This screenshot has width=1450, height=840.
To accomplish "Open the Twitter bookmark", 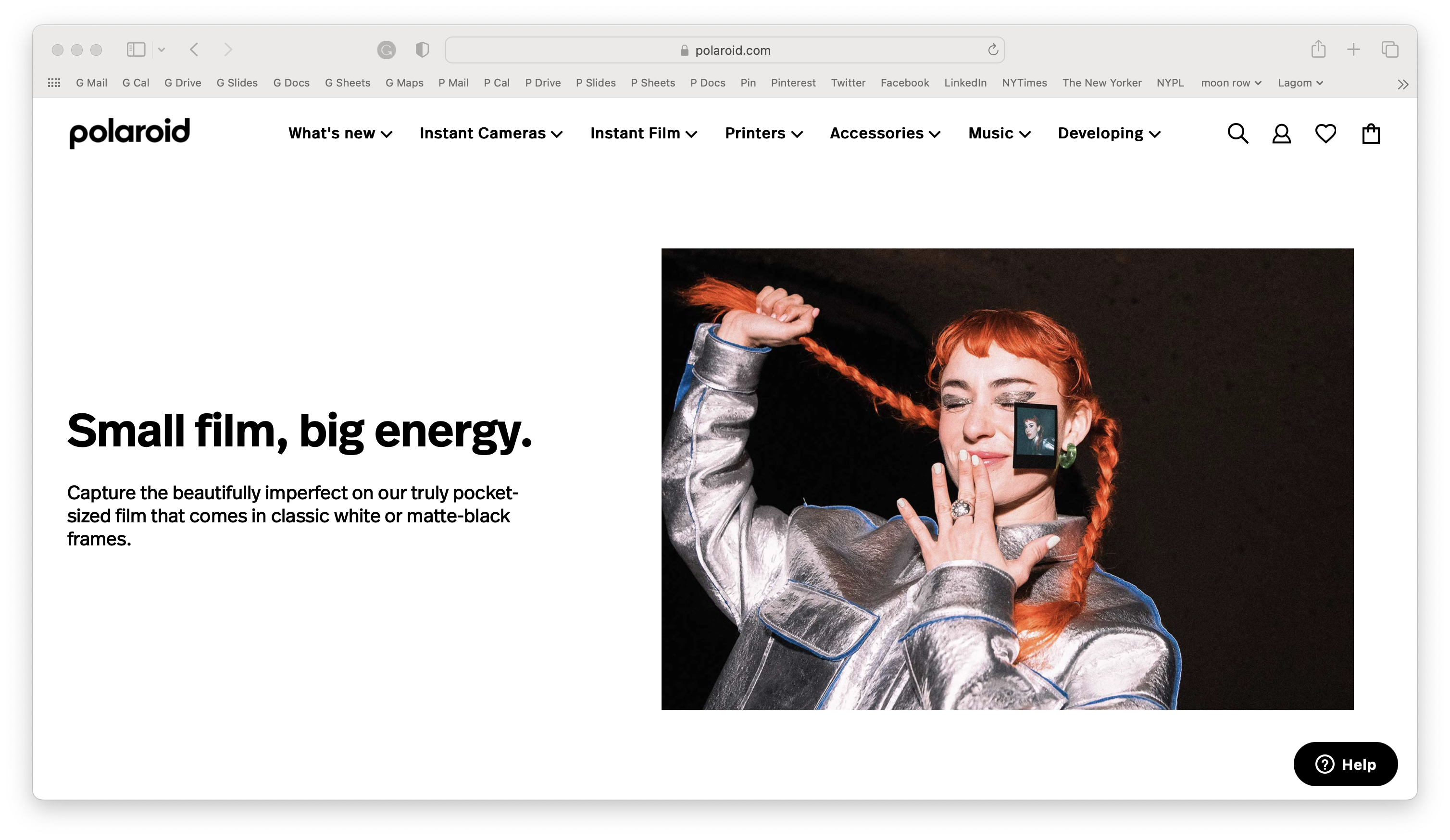I will [x=848, y=83].
